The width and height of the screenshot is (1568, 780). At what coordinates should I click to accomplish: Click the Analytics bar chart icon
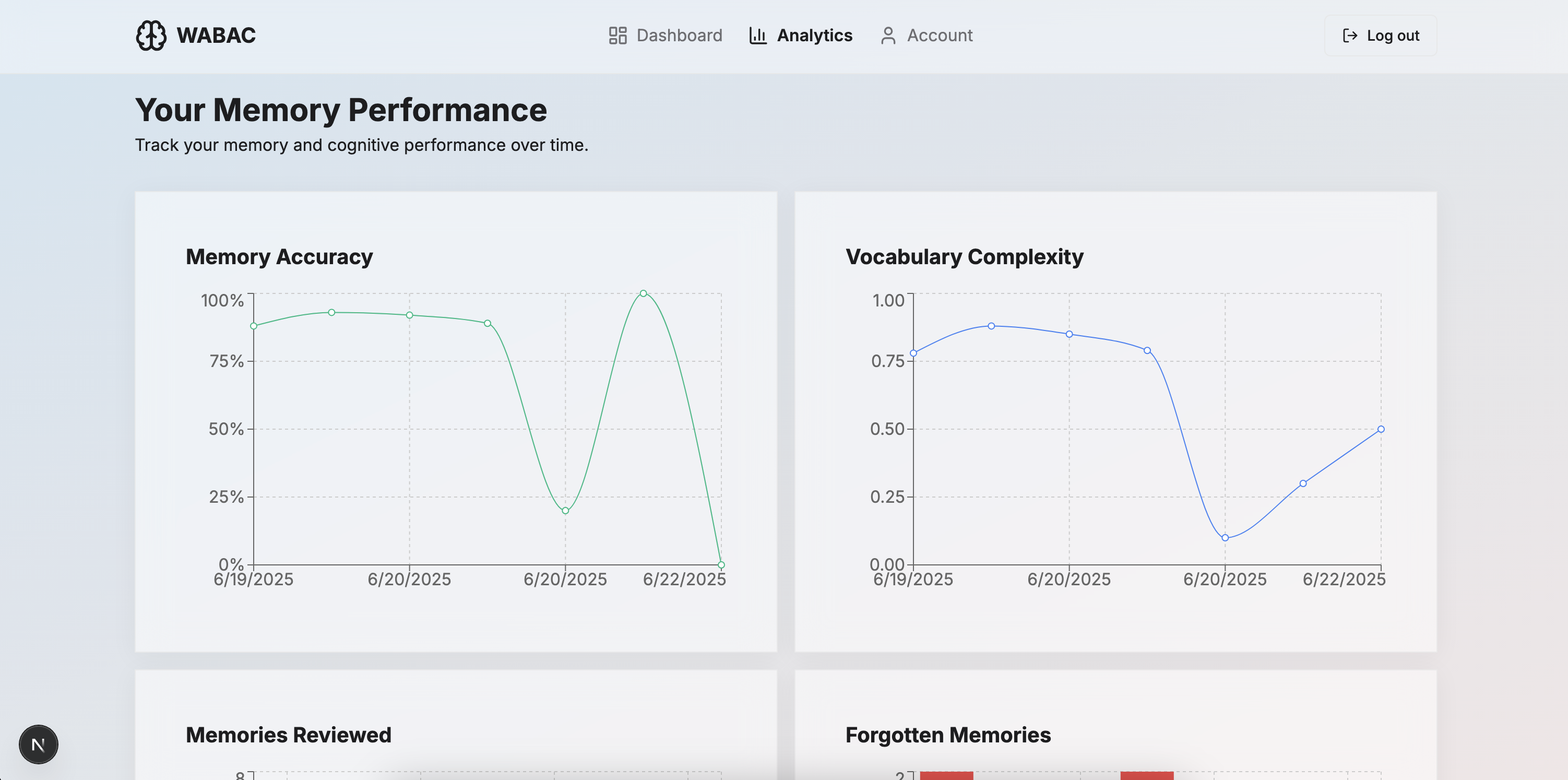pos(757,36)
